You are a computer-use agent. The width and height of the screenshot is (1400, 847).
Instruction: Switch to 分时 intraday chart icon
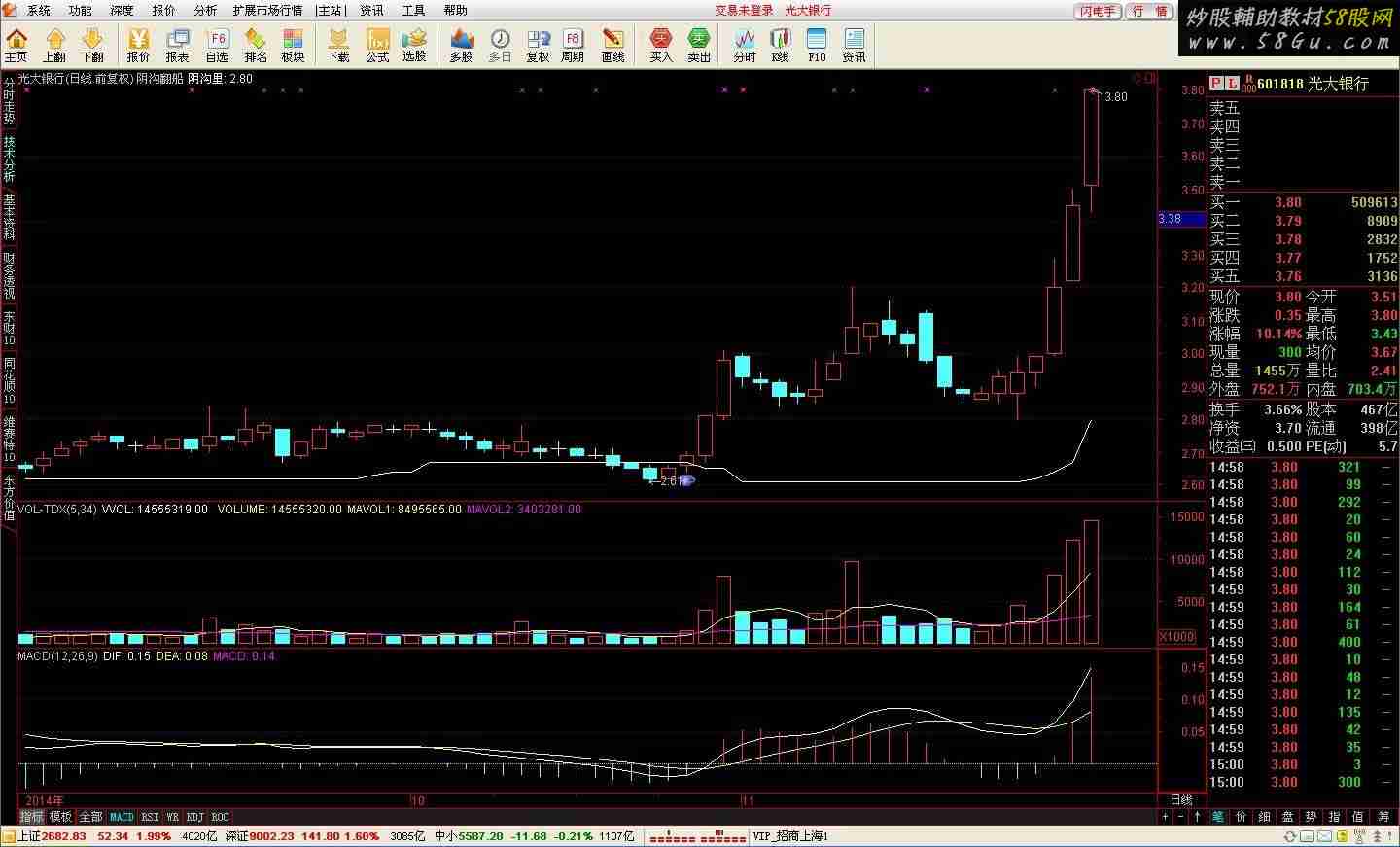click(x=745, y=45)
